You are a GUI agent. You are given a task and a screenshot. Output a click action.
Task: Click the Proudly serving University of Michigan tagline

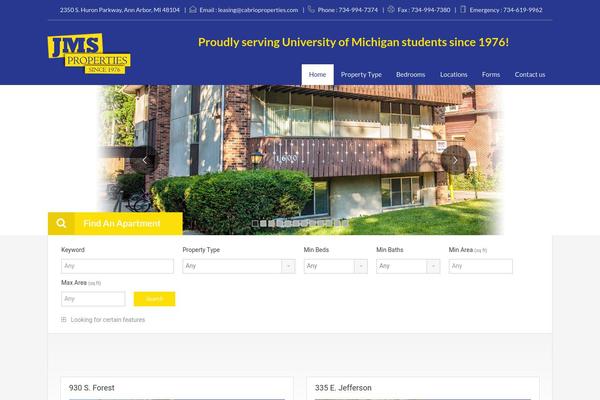click(x=354, y=42)
